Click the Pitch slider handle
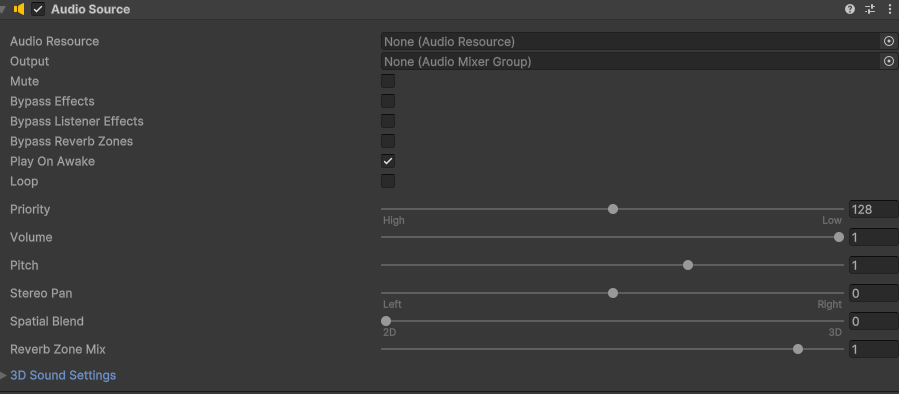This screenshot has width=899, height=394. [688, 265]
